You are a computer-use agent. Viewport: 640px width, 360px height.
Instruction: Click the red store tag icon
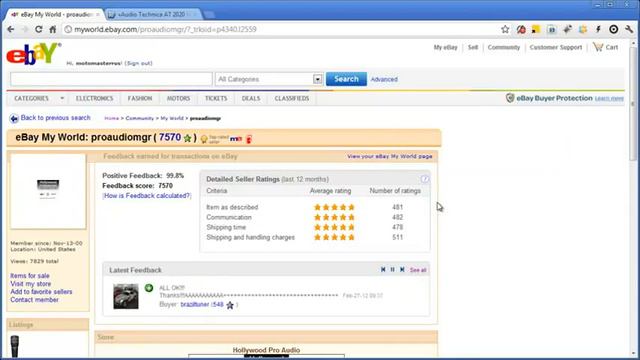point(249,139)
